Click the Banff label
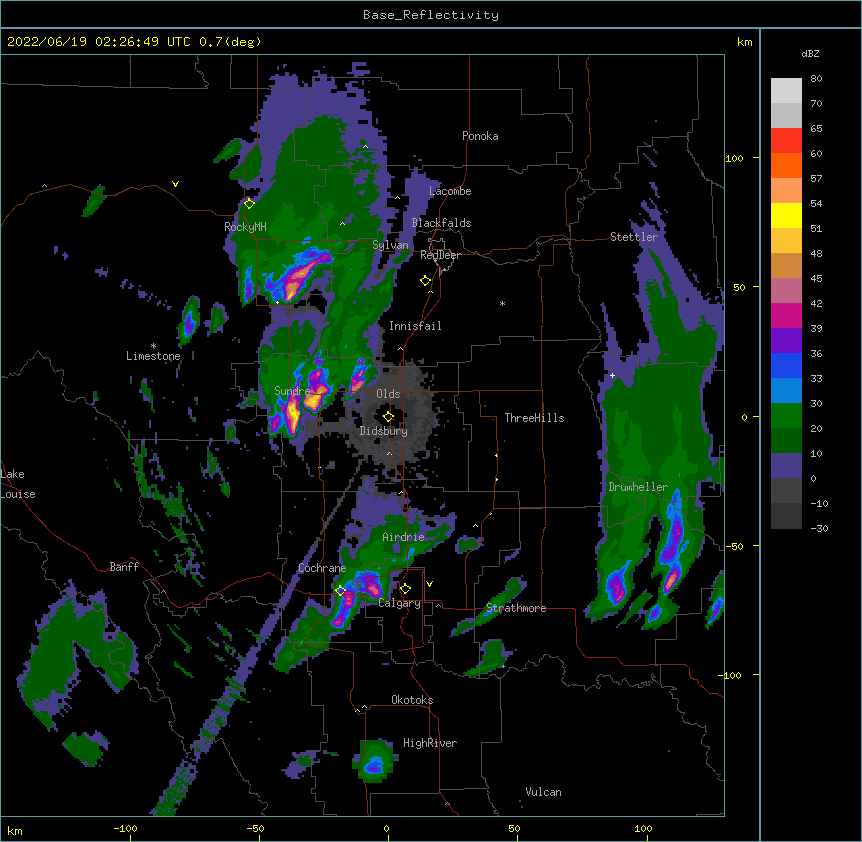862x842 pixels. coord(124,567)
